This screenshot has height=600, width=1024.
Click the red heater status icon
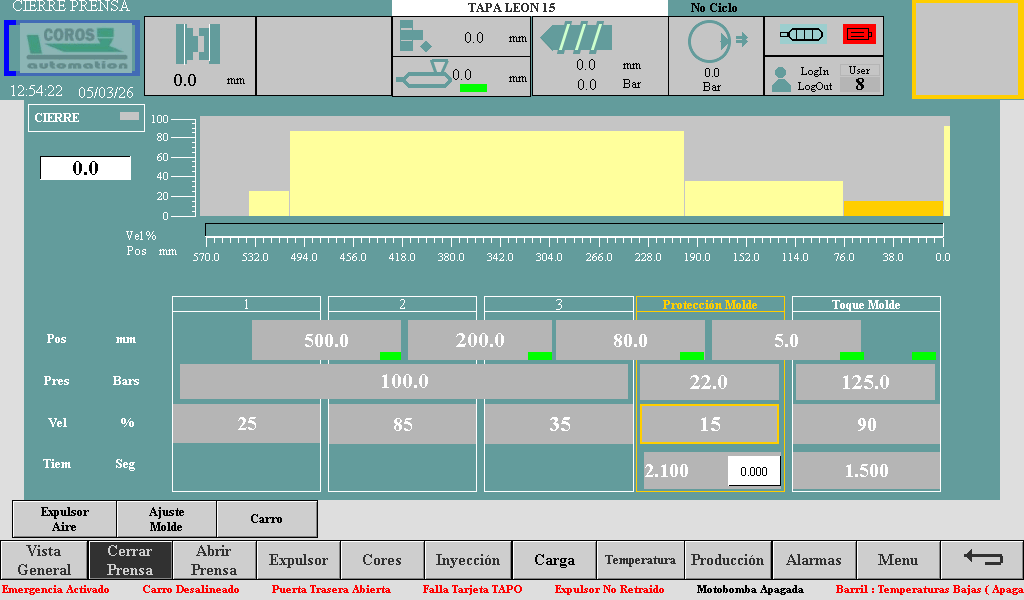[858, 34]
